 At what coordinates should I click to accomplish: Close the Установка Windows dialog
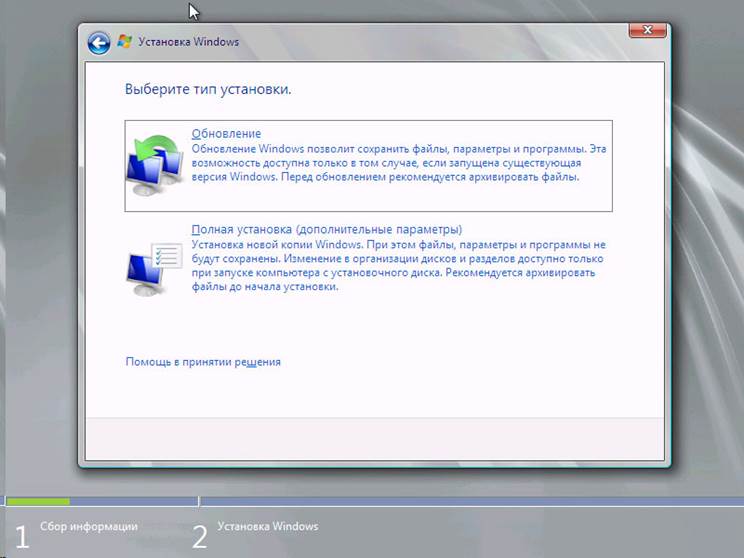(648, 30)
